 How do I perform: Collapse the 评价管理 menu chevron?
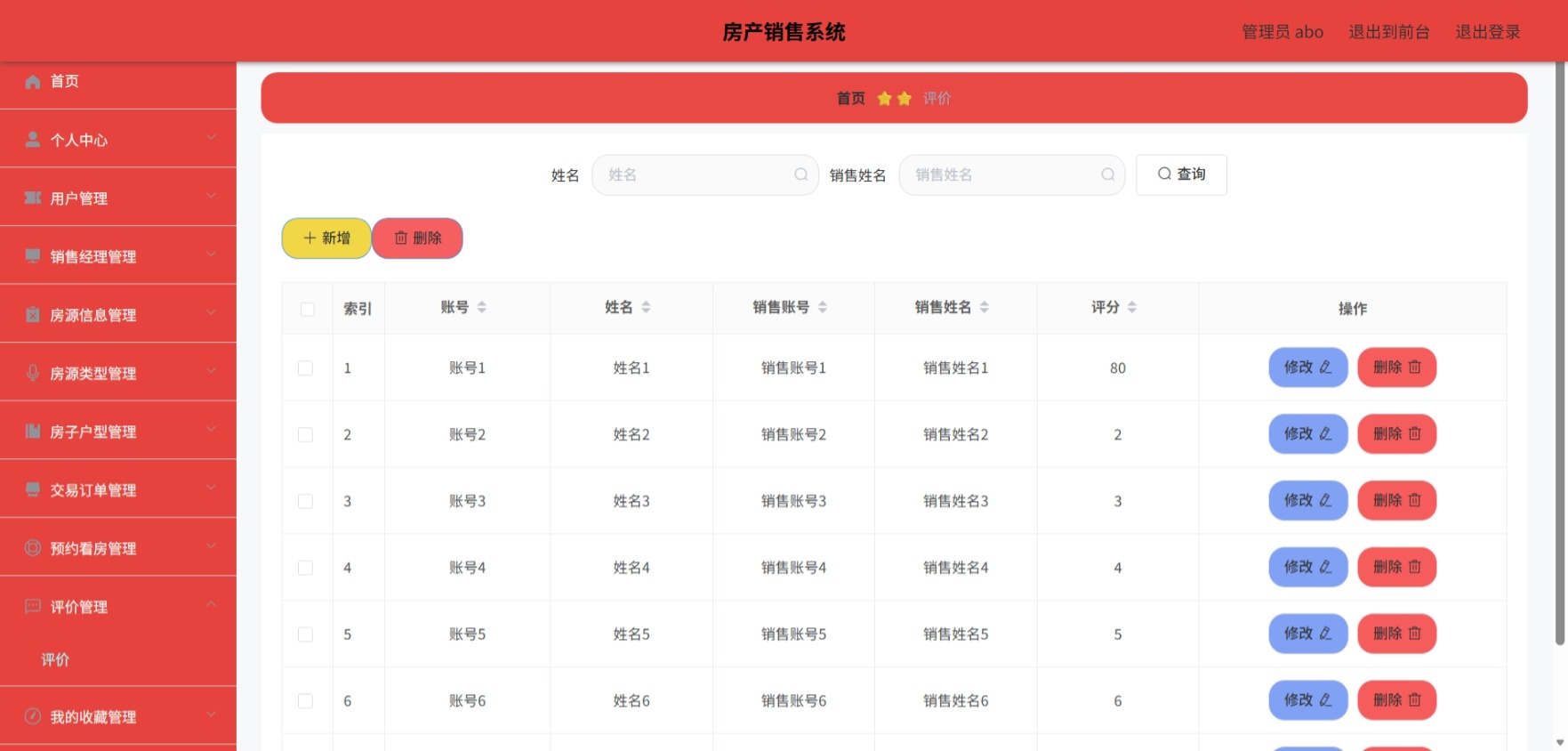[x=212, y=604]
